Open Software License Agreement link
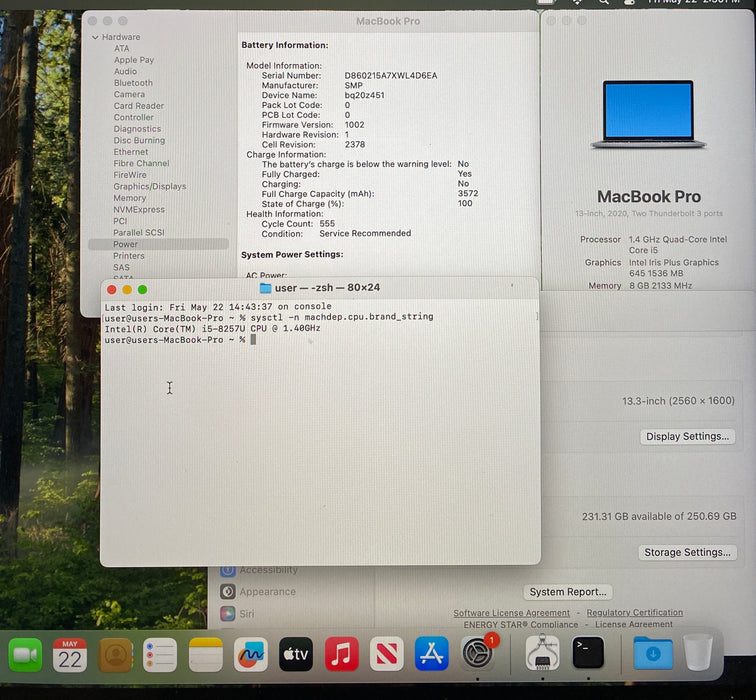Viewport: 756px width, 700px height. pyautogui.click(x=511, y=613)
